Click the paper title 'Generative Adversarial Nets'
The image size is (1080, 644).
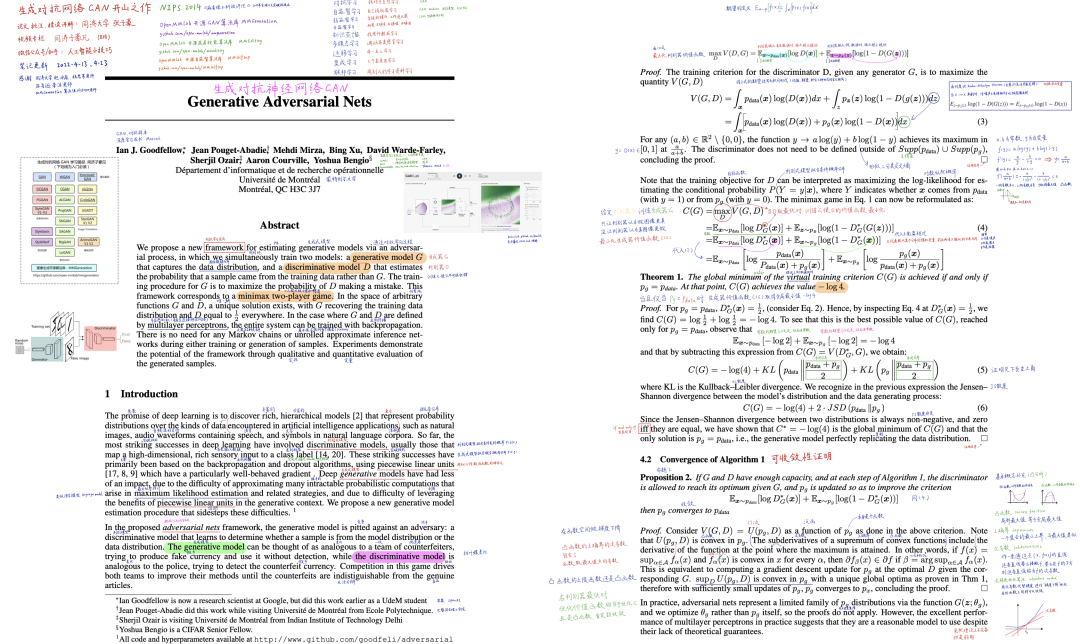coord(279,102)
